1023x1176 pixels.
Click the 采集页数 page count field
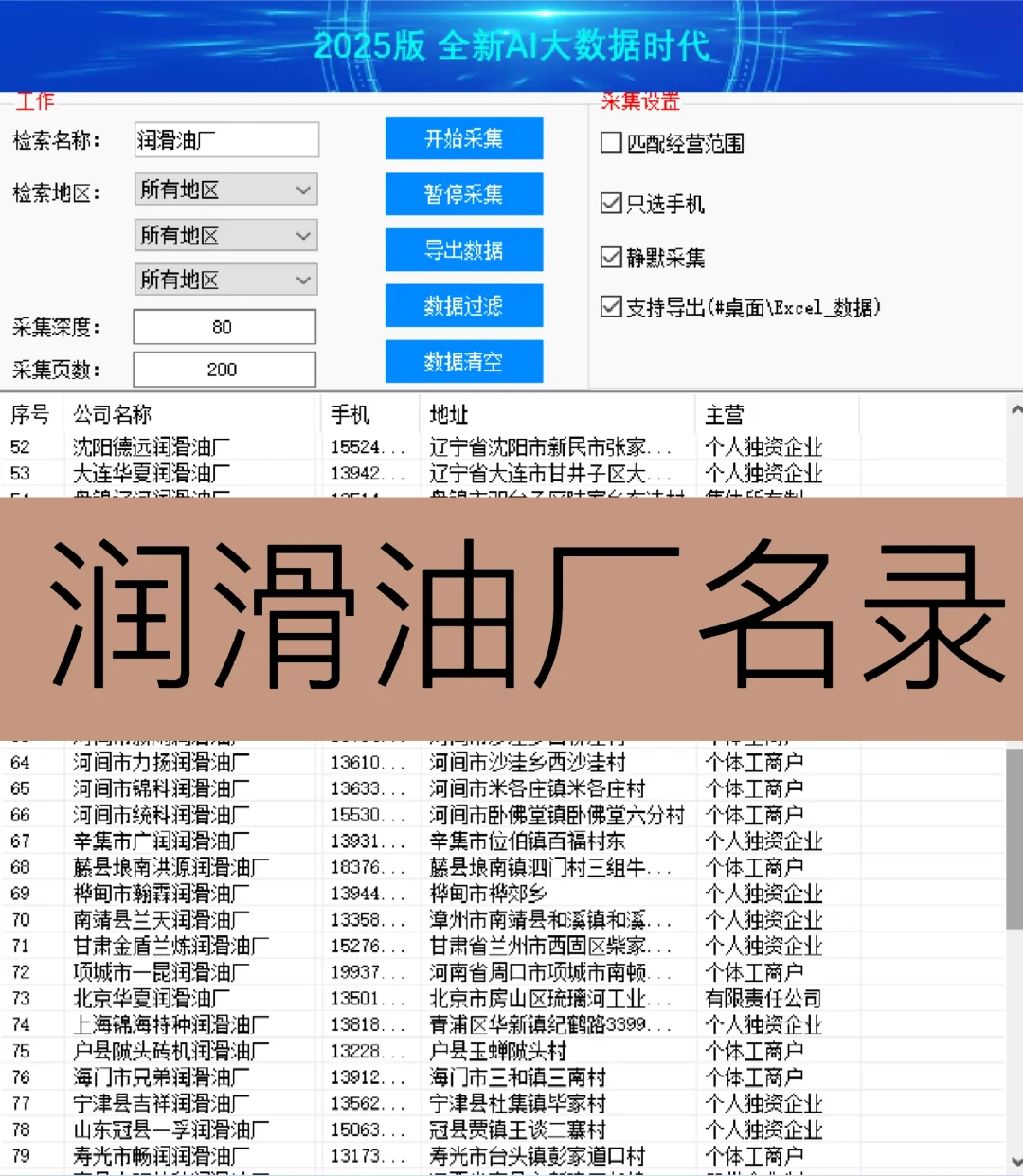[224, 369]
